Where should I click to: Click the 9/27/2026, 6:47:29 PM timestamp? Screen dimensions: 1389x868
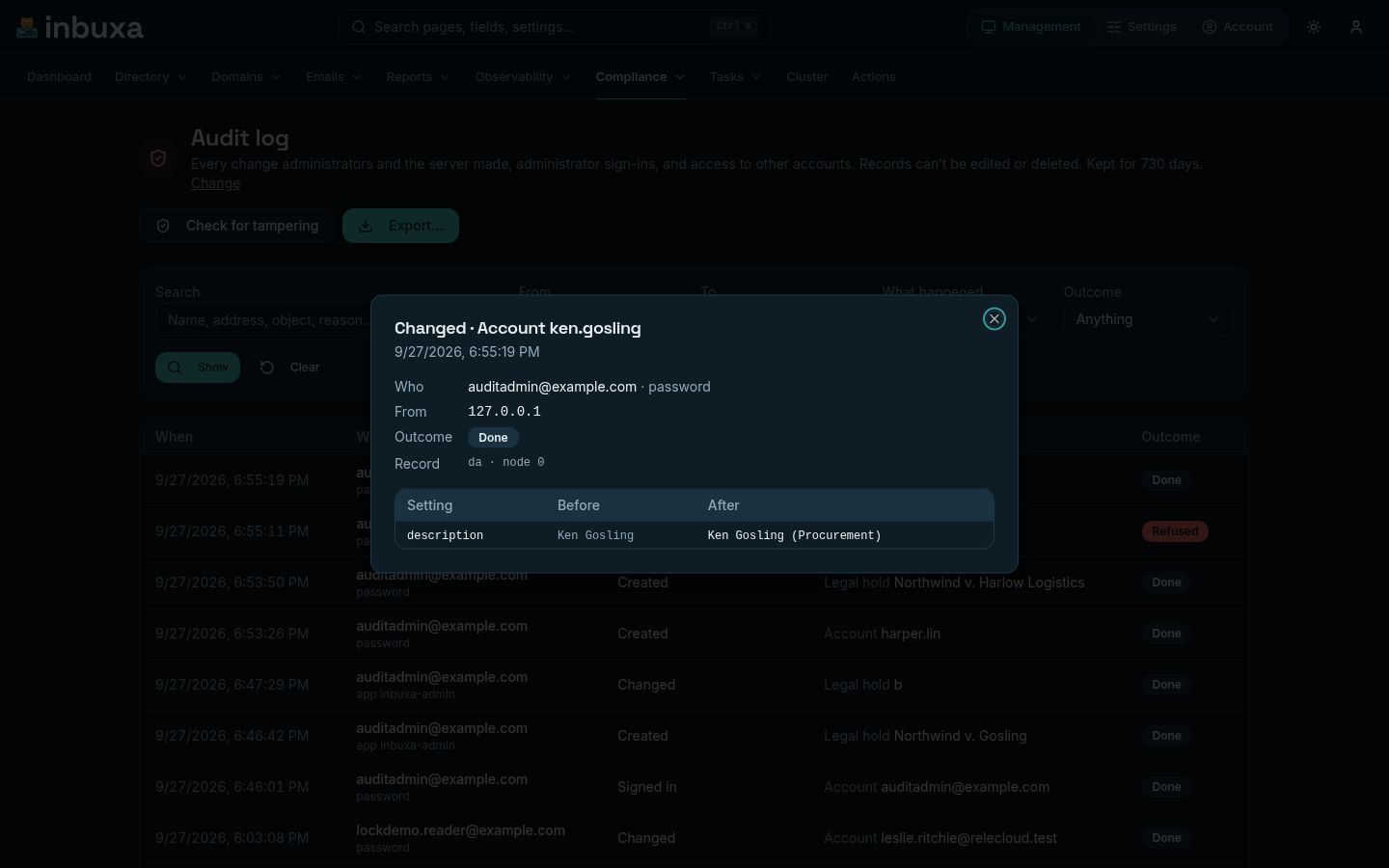(232, 685)
